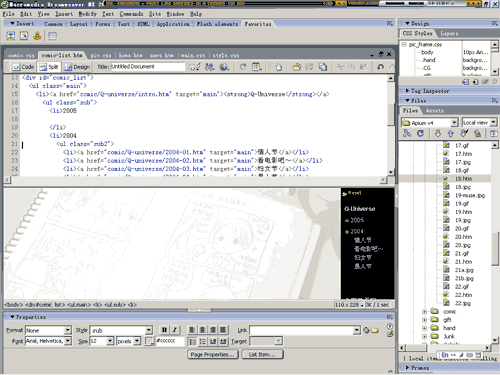Click the List Item button
This screenshot has height=375, width=500.
coord(262,354)
